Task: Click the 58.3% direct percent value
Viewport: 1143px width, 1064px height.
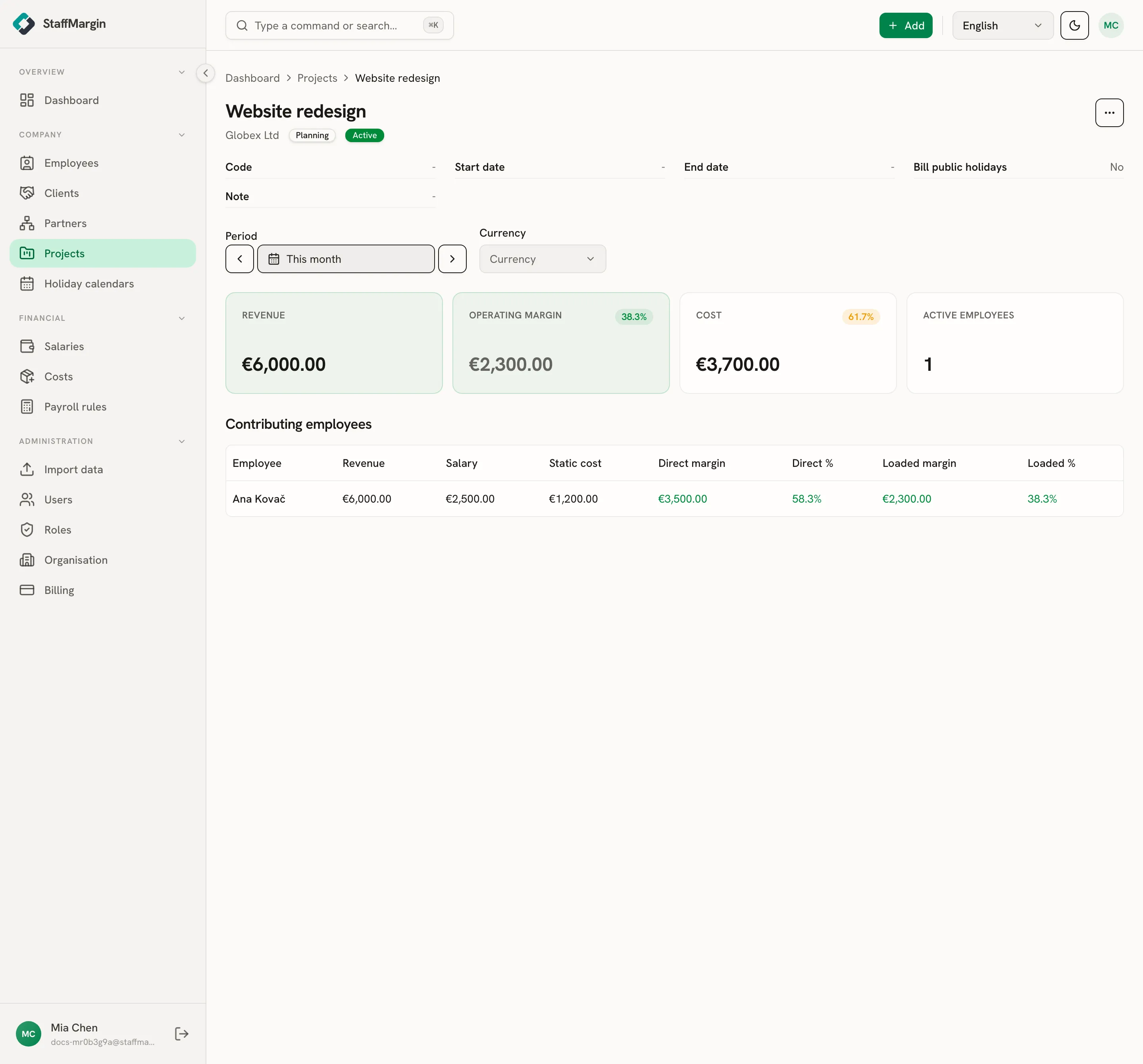Action: tap(806, 499)
